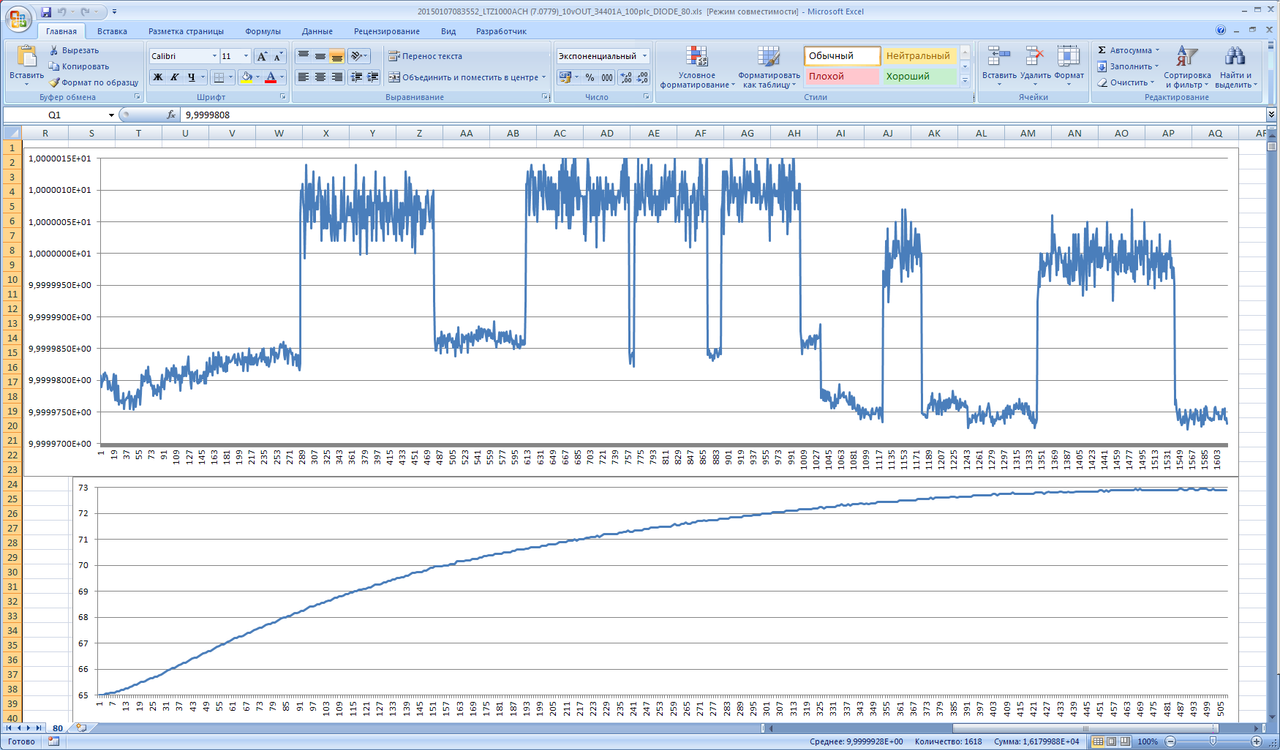Apply red font color A
The height and width of the screenshot is (750, 1280).
270,77
